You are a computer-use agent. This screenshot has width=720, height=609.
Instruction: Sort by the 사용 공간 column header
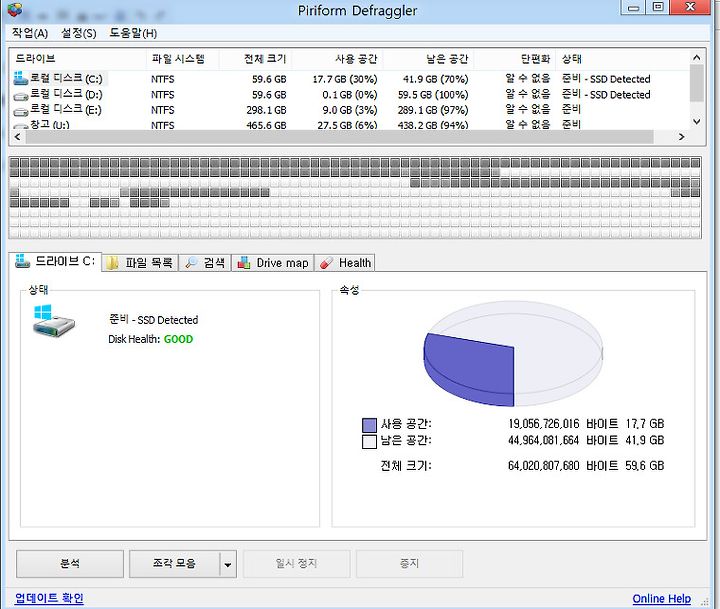coord(338,59)
